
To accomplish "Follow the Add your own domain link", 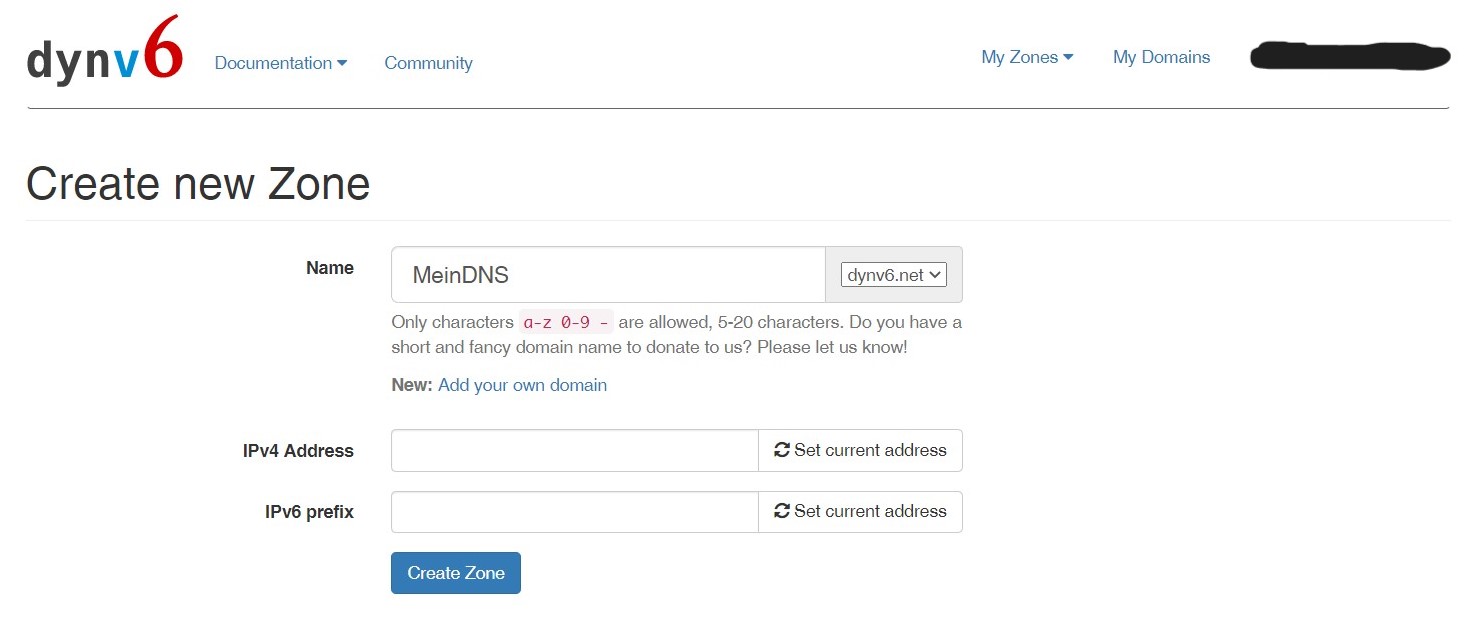I will (522, 385).
